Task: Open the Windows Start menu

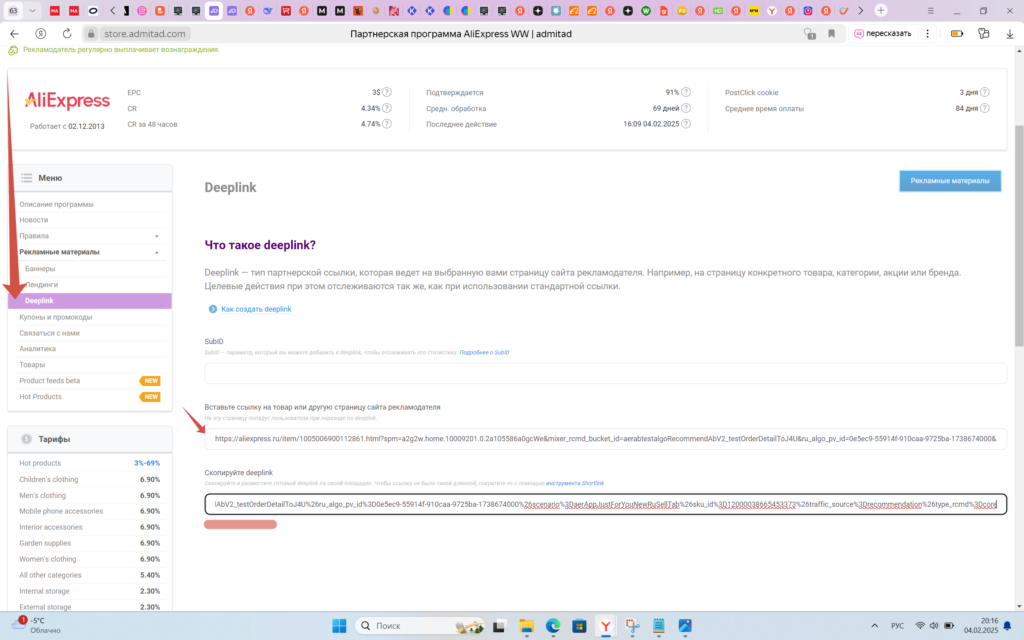Action: (339, 626)
